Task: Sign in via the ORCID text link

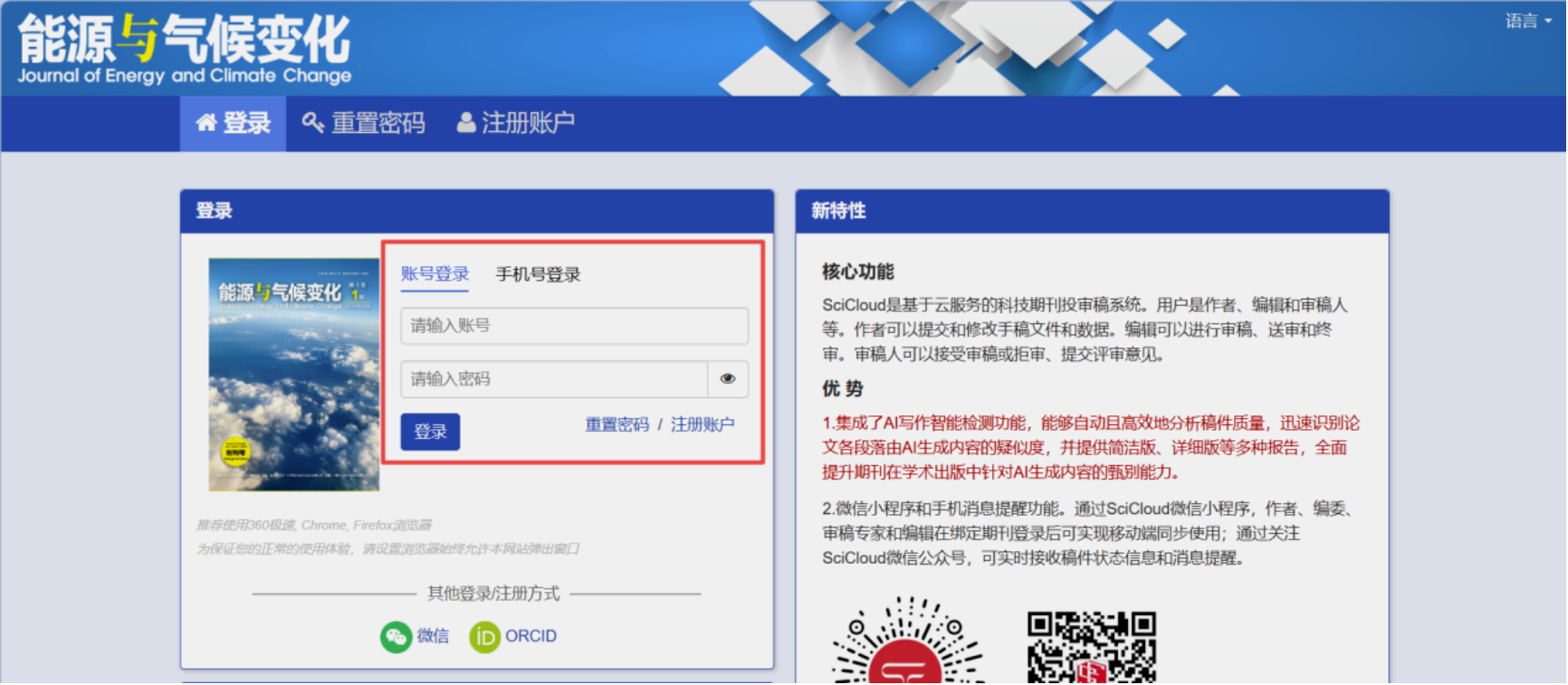Action: pos(531,636)
